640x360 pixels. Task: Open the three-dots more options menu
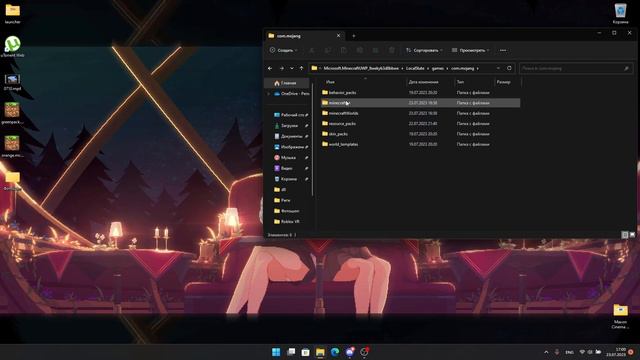pyautogui.click(x=503, y=50)
